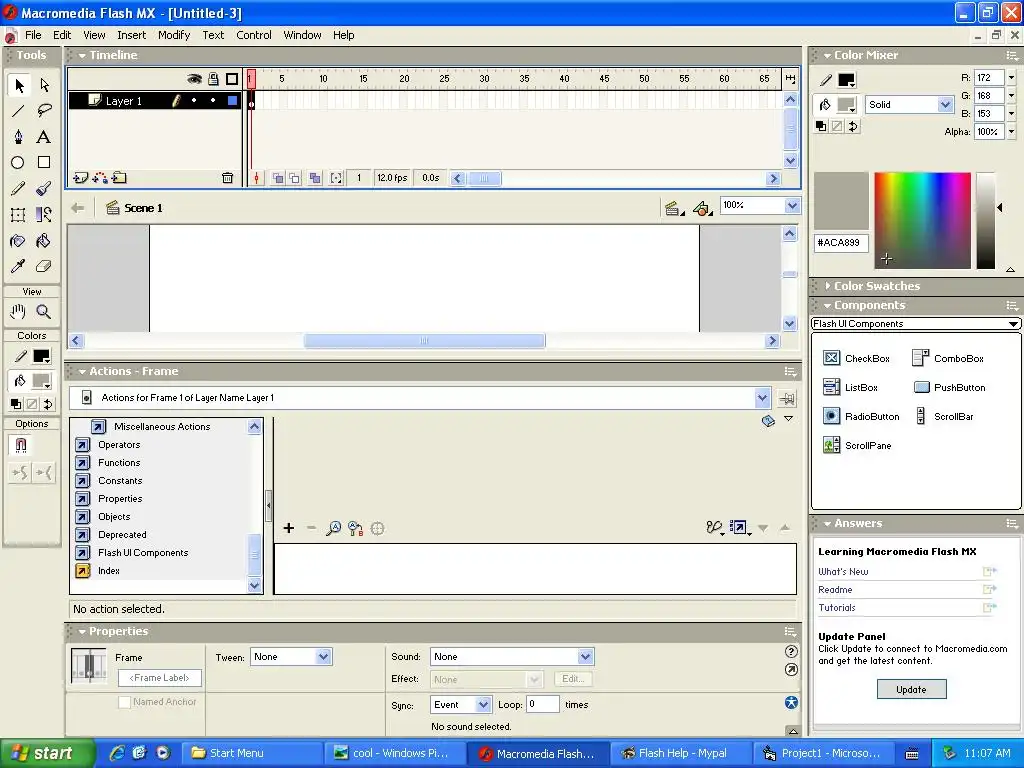Open the File menu
Screen dimensions: 1024x768
point(33,35)
